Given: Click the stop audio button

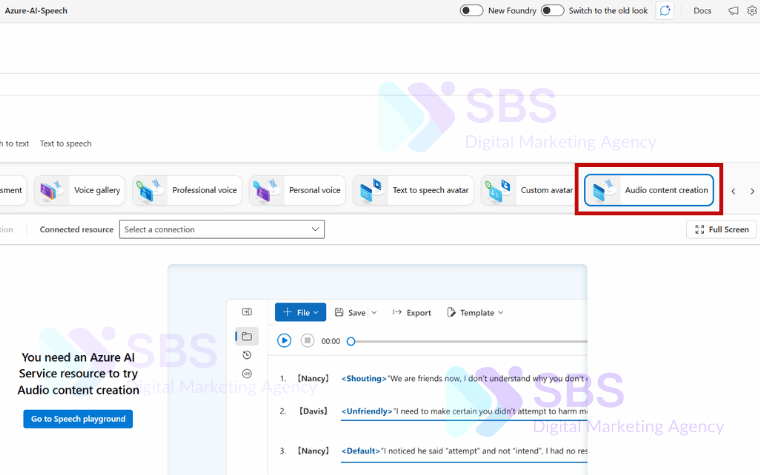Looking at the screenshot, I should (307, 341).
